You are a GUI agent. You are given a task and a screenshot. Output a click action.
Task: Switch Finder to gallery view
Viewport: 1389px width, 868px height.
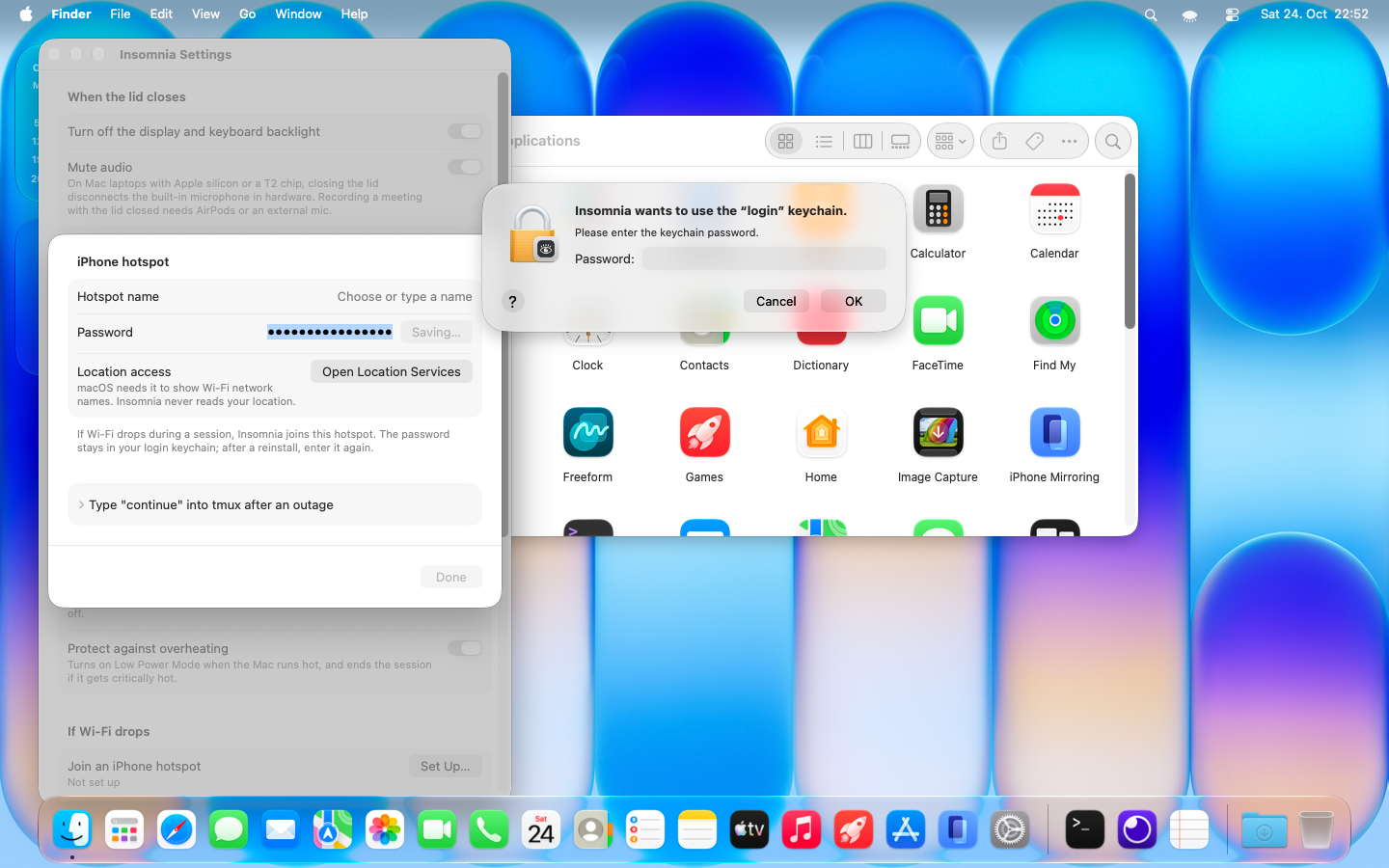click(900, 142)
